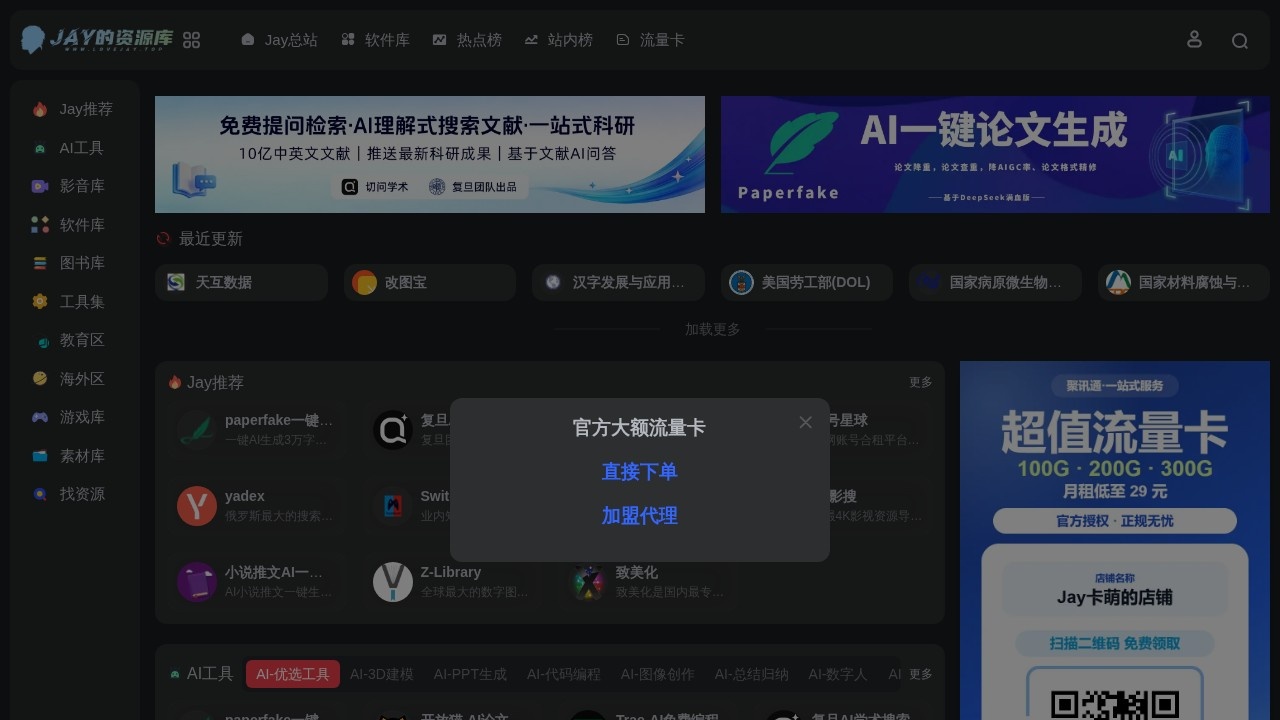
Task: Select the flame icon for Jay推荐
Action: tap(40, 109)
